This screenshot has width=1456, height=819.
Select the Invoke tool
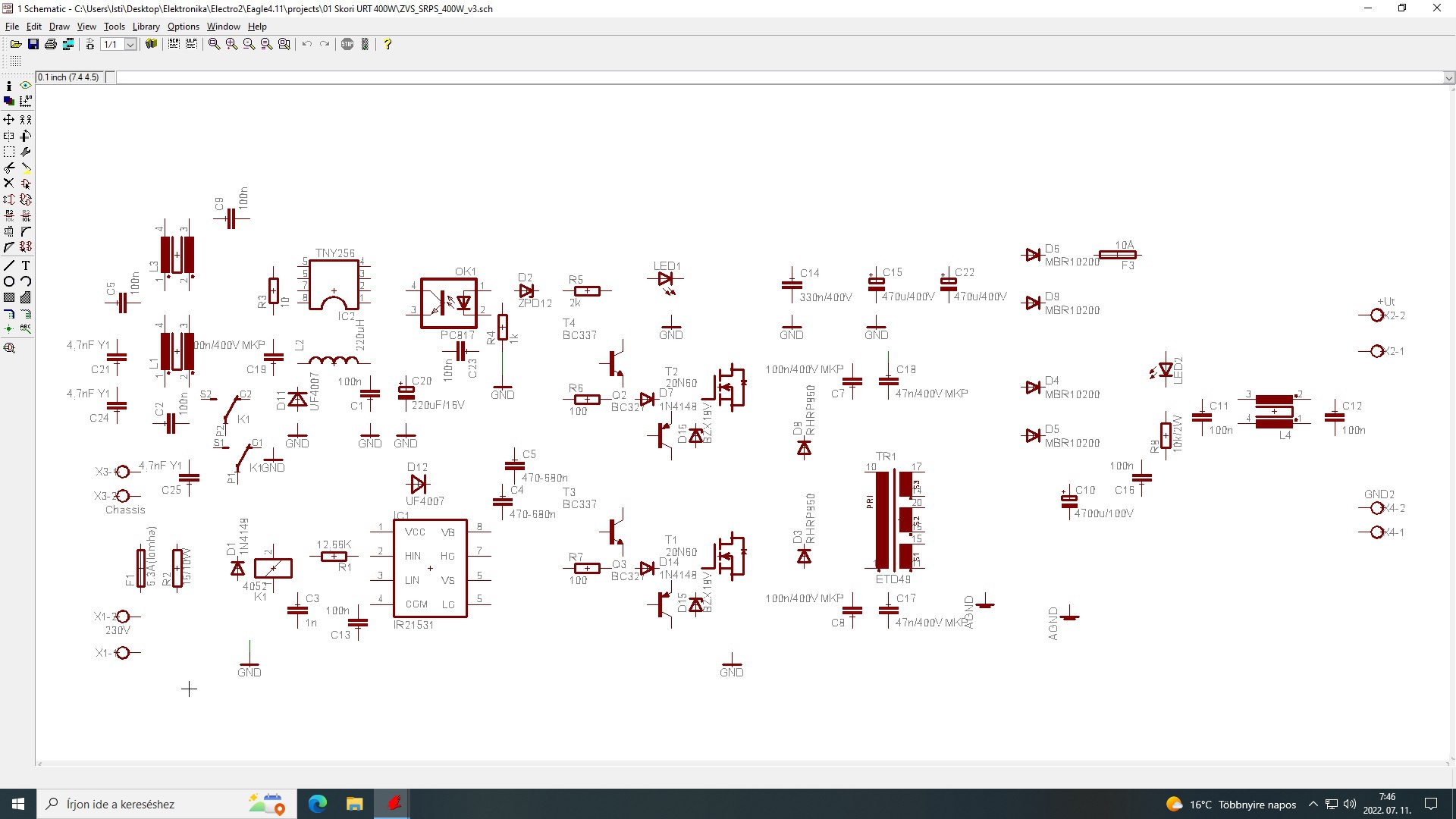tap(26, 247)
